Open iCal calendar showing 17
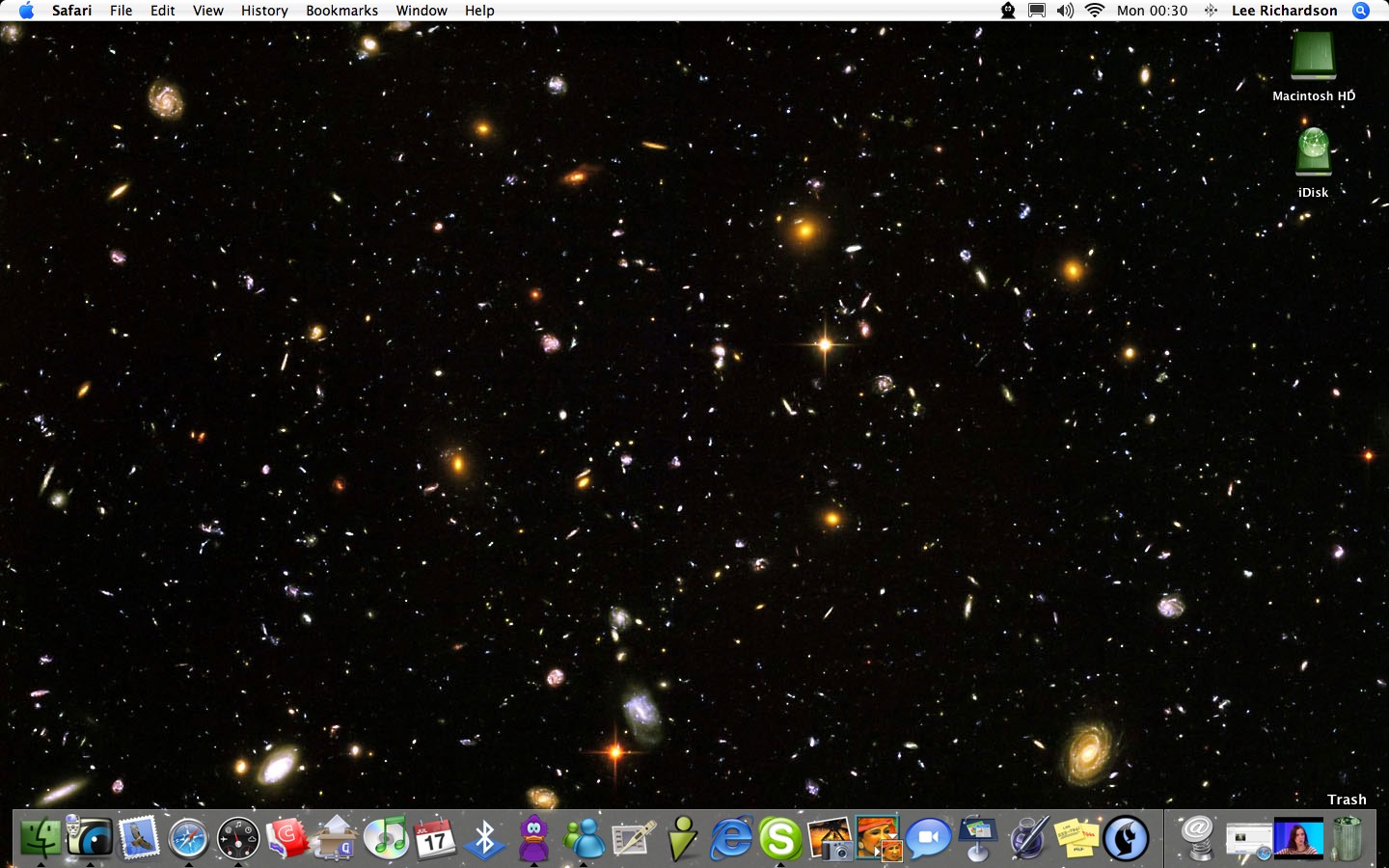Viewport: 1389px width, 868px height. (x=435, y=838)
